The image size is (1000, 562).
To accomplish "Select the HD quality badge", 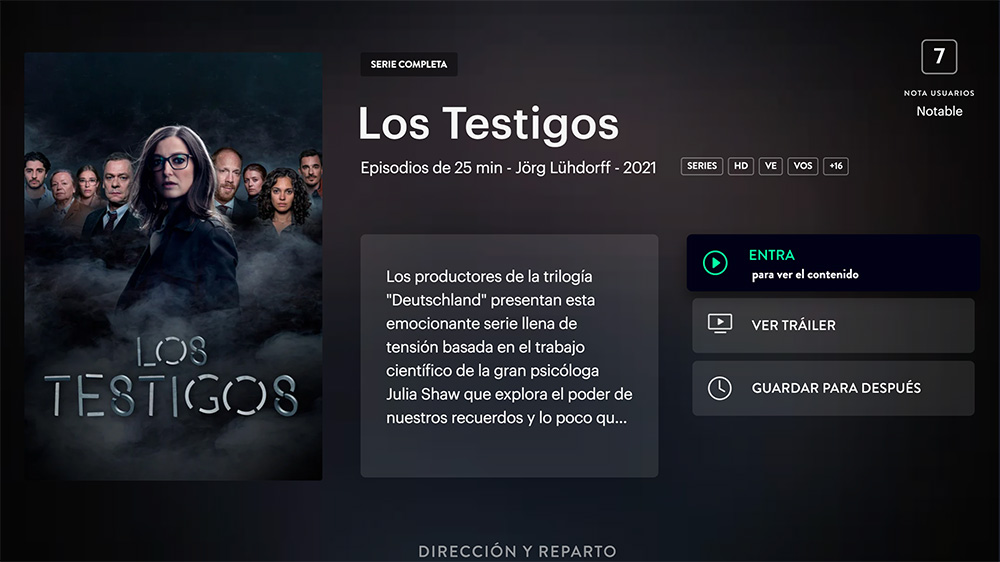I will pyautogui.click(x=740, y=166).
